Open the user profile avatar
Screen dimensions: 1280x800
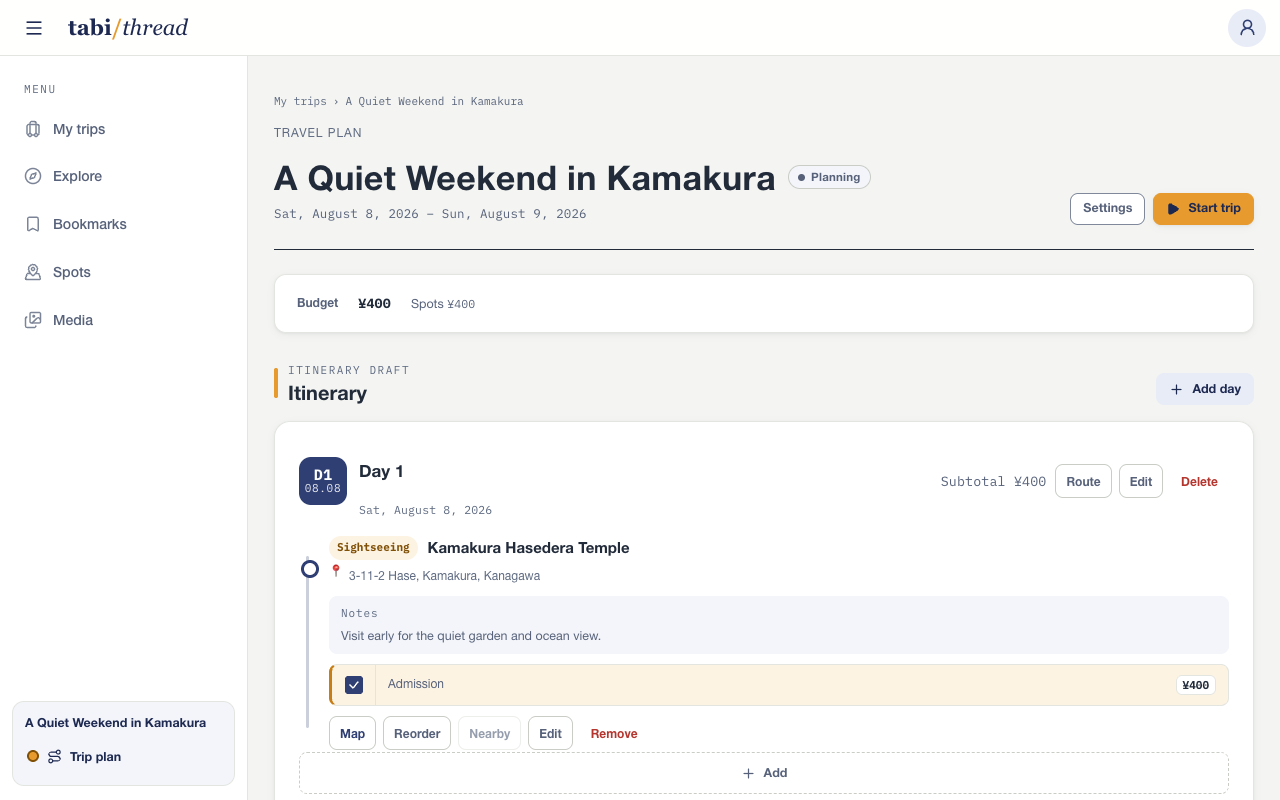[x=1247, y=28]
